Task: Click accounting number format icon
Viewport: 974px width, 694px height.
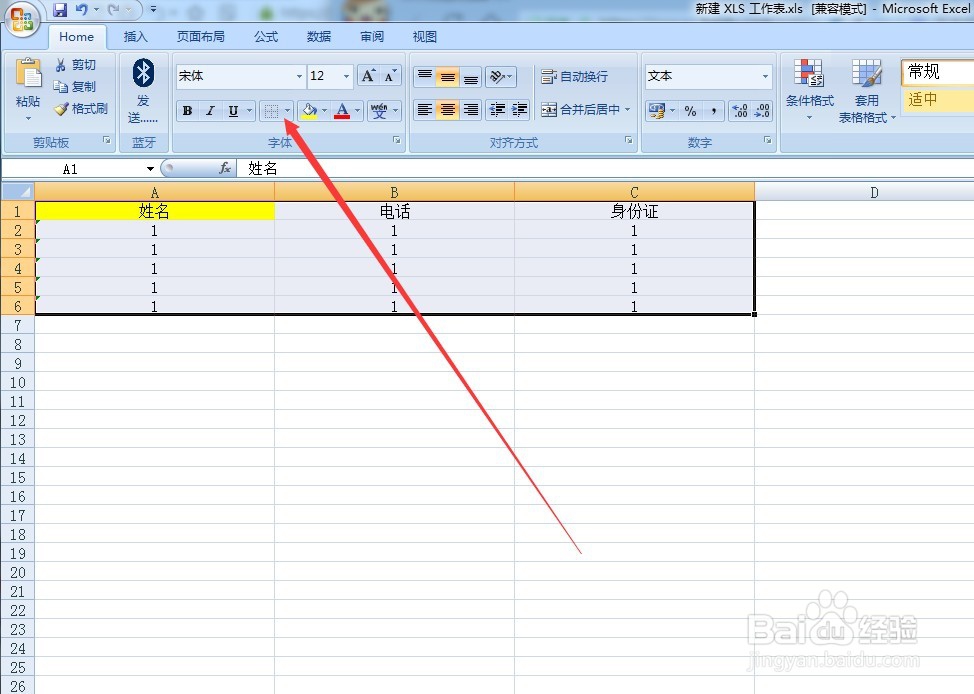Action: [657, 111]
